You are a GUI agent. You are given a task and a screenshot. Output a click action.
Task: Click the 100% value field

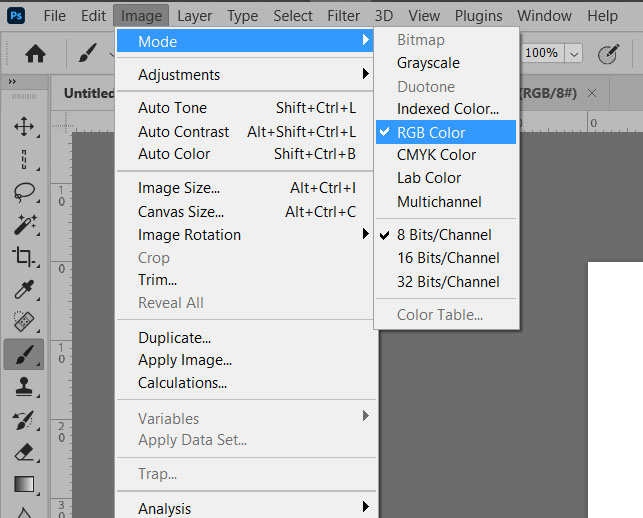[542, 53]
